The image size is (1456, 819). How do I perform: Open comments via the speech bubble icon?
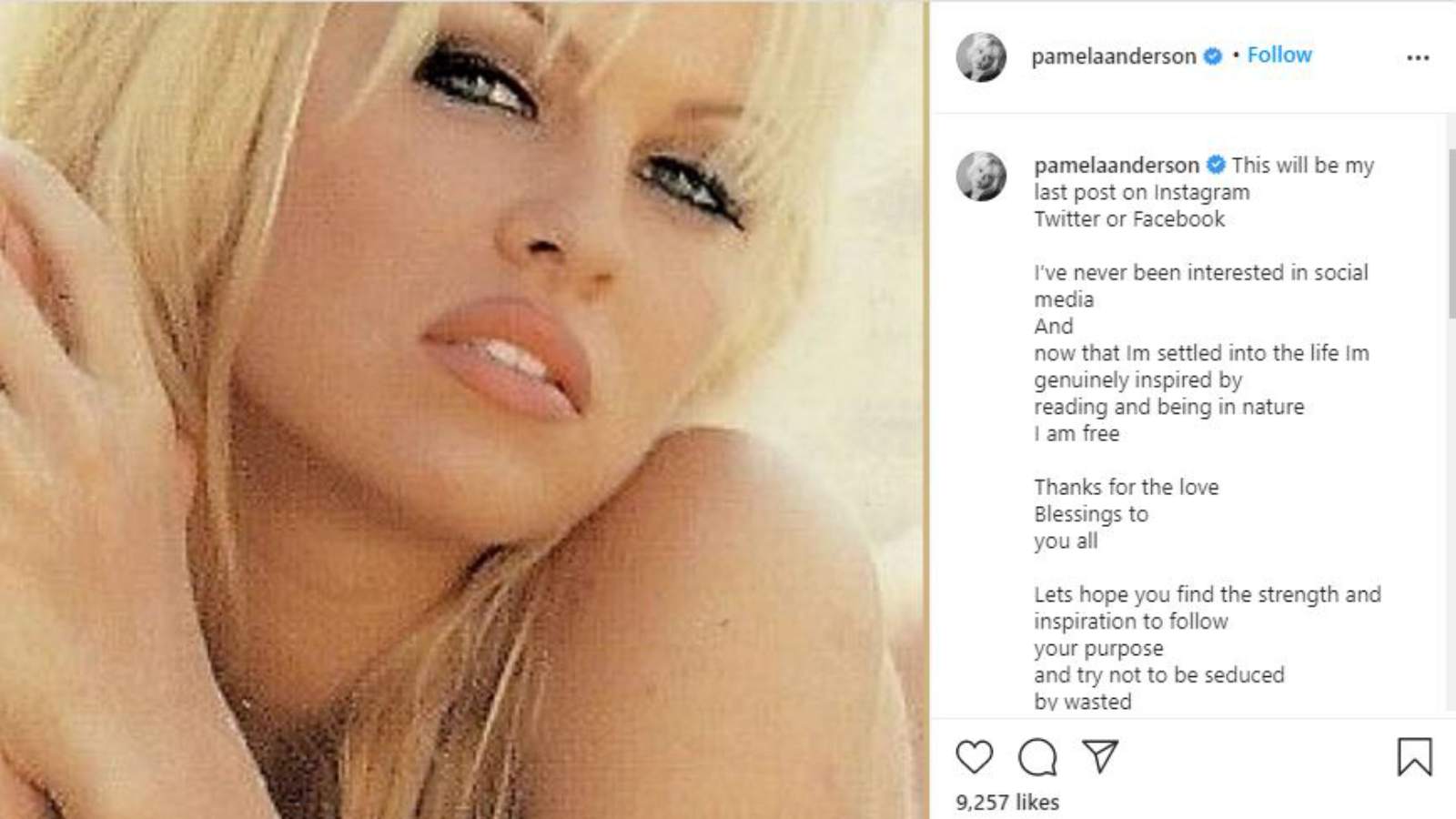coord(1037,757)
